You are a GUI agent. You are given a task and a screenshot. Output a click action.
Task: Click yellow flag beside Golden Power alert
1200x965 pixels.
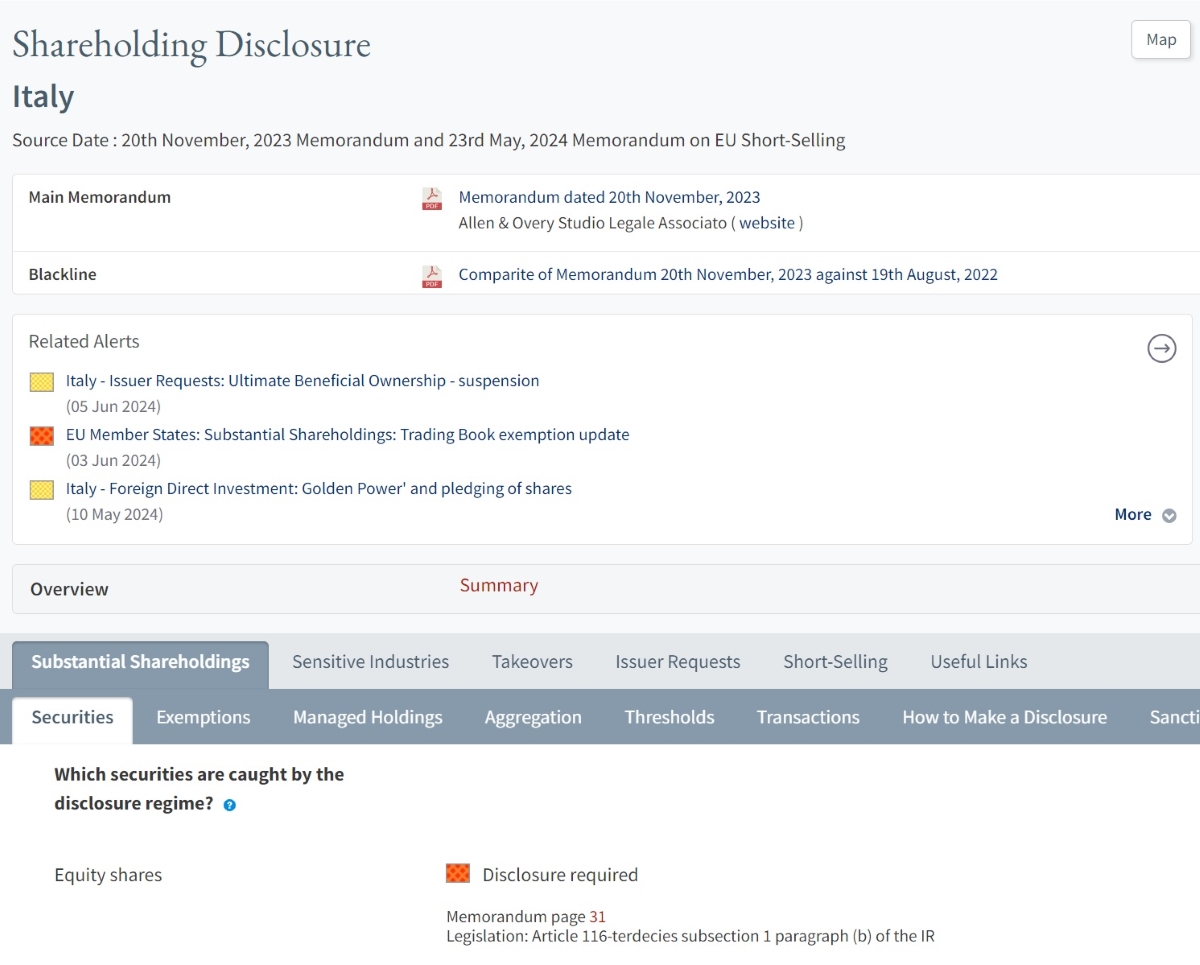point(42,490)
